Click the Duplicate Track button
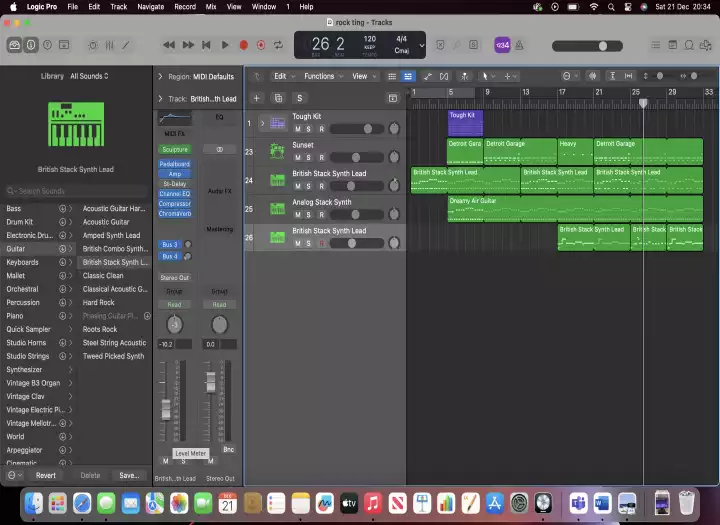Viewport: 720px width, 525px height. (278, 98)
